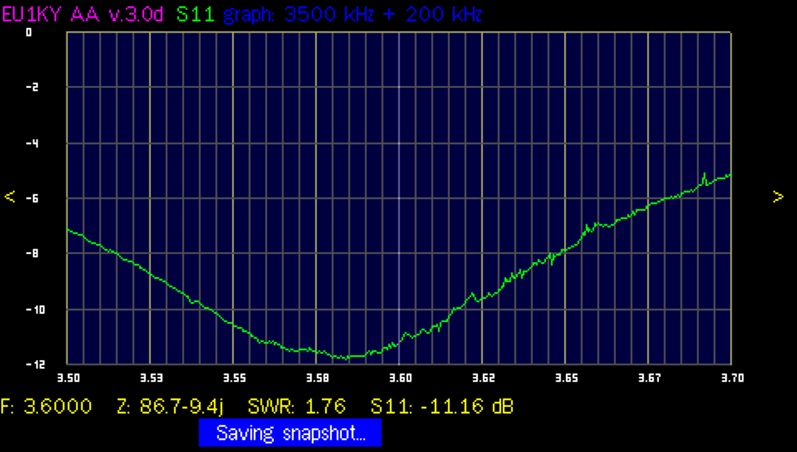Click the 3.70 label on frequency axis
The height and width of the screenshot is (452, 797).
click(731, 379)
